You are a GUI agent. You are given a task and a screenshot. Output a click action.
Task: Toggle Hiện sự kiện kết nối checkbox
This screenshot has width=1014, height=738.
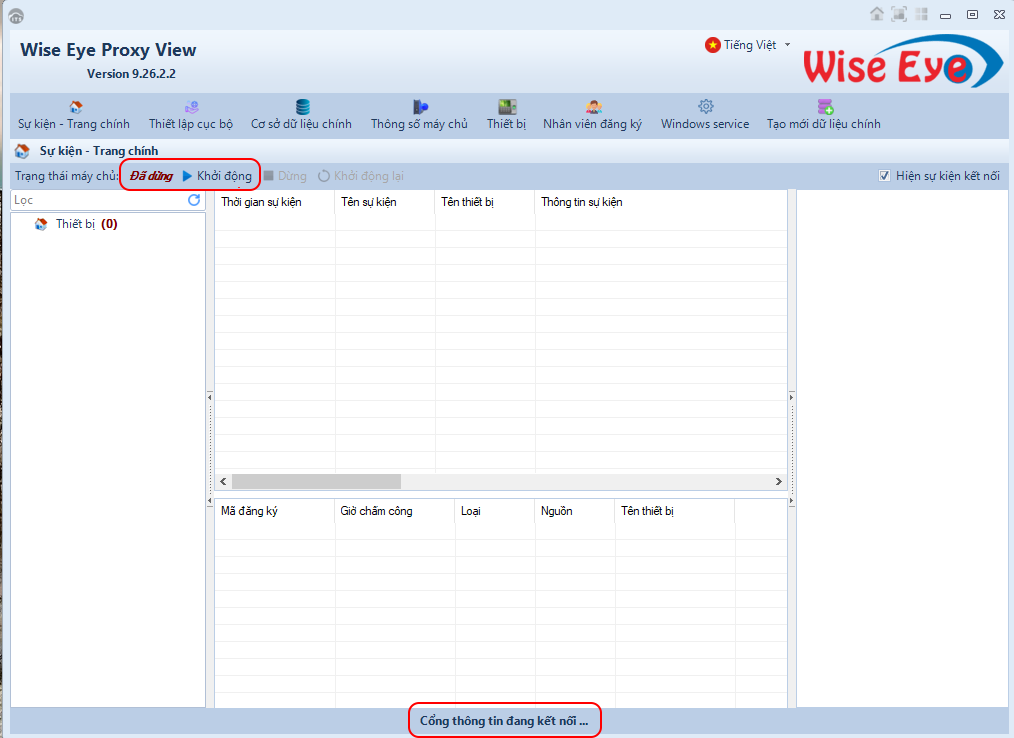click(x=884, y=176)
